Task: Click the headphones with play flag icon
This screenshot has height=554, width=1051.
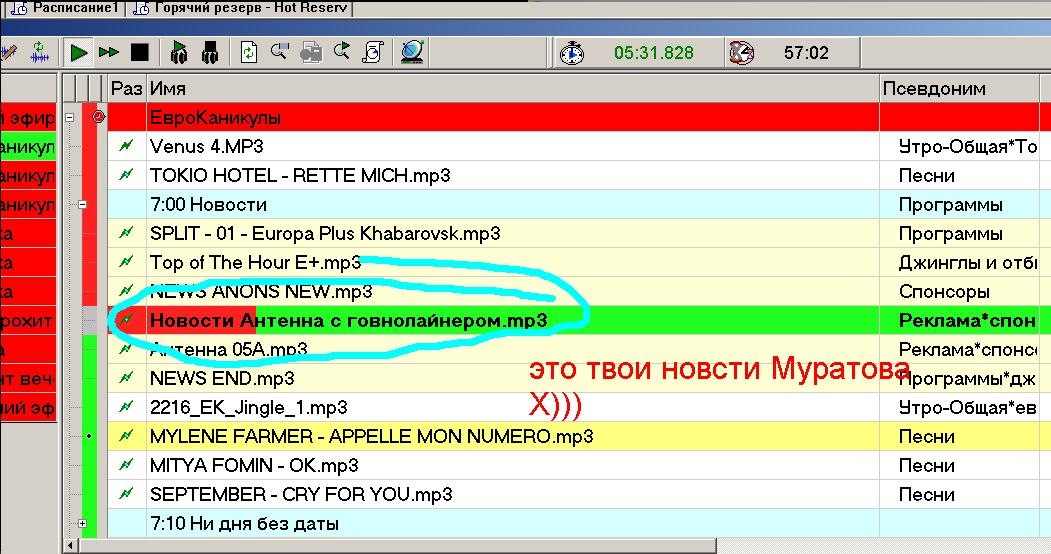Action: (x=180, y=52)
